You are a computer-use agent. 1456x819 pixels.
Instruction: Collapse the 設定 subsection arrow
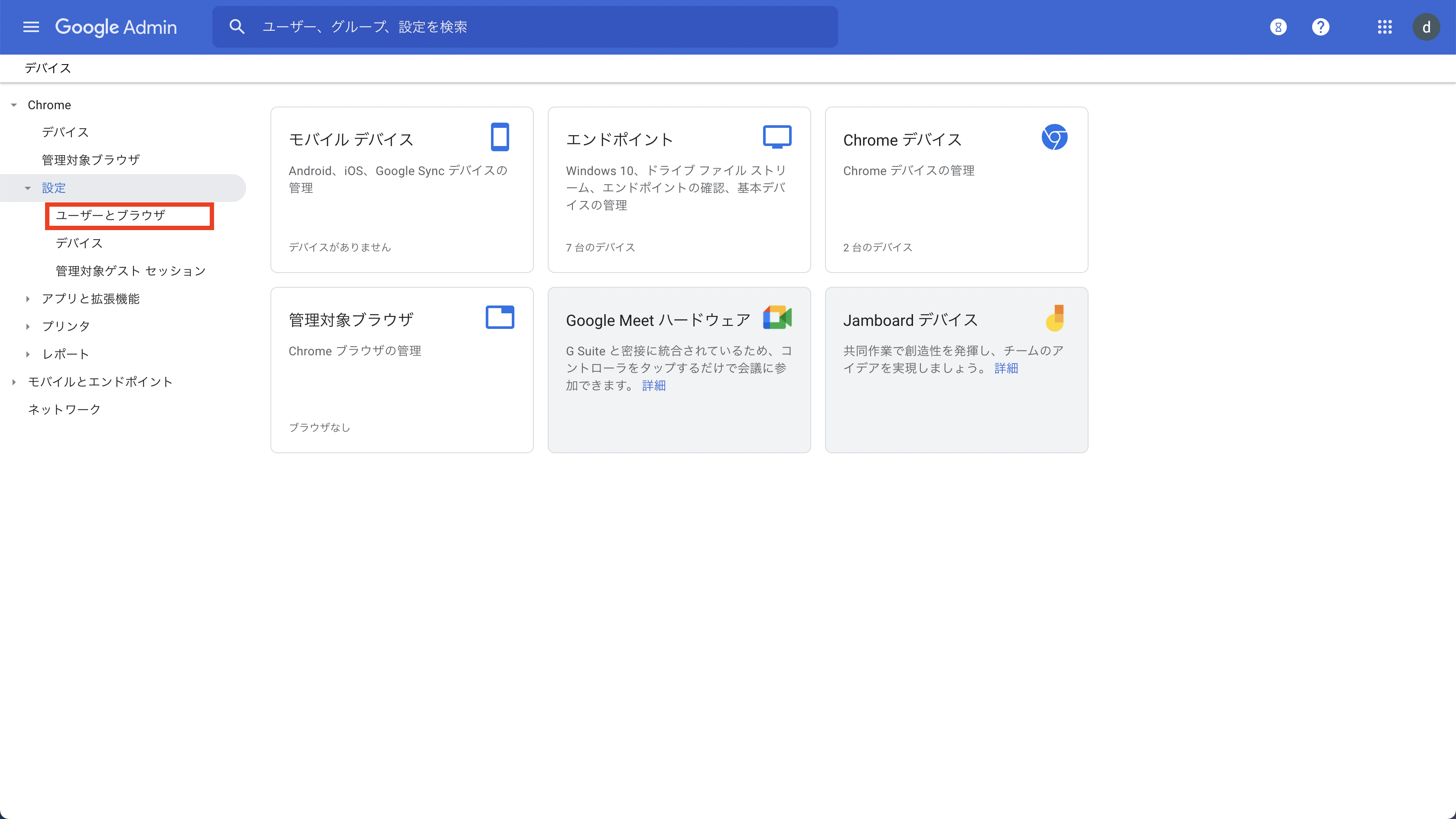point(28,188)
